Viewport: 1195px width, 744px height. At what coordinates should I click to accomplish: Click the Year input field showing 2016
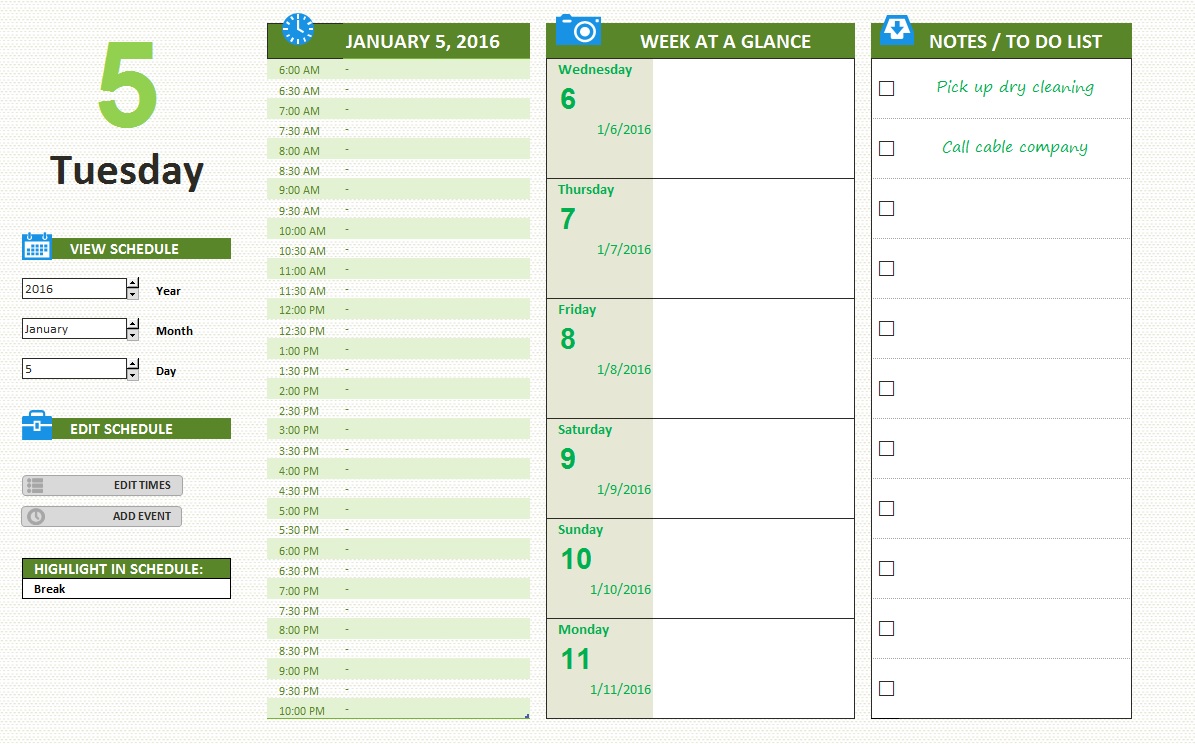pos(74,289)
